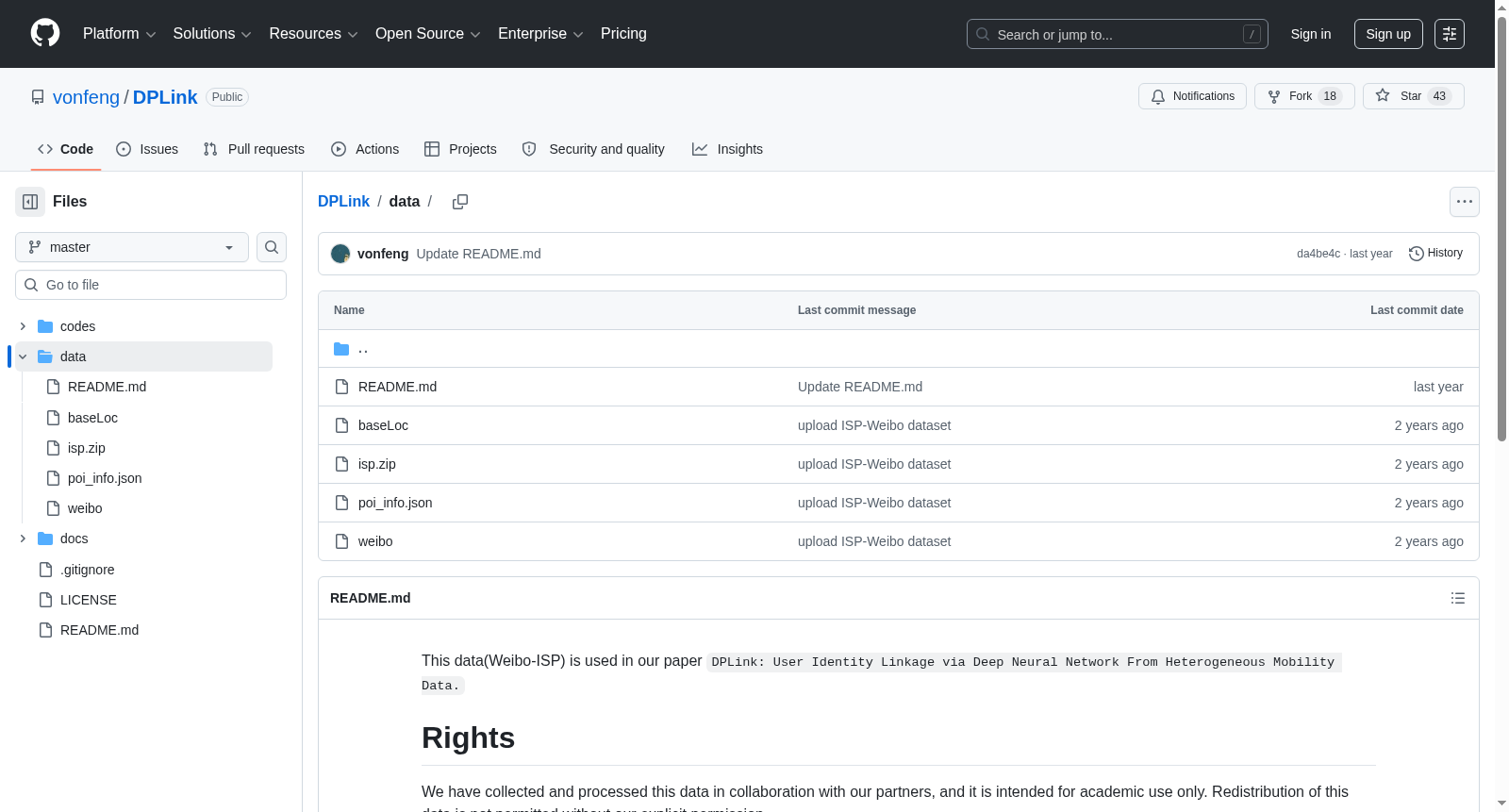
Task: Open isp.zip in the file tree
Action: [x=86, y=448]
